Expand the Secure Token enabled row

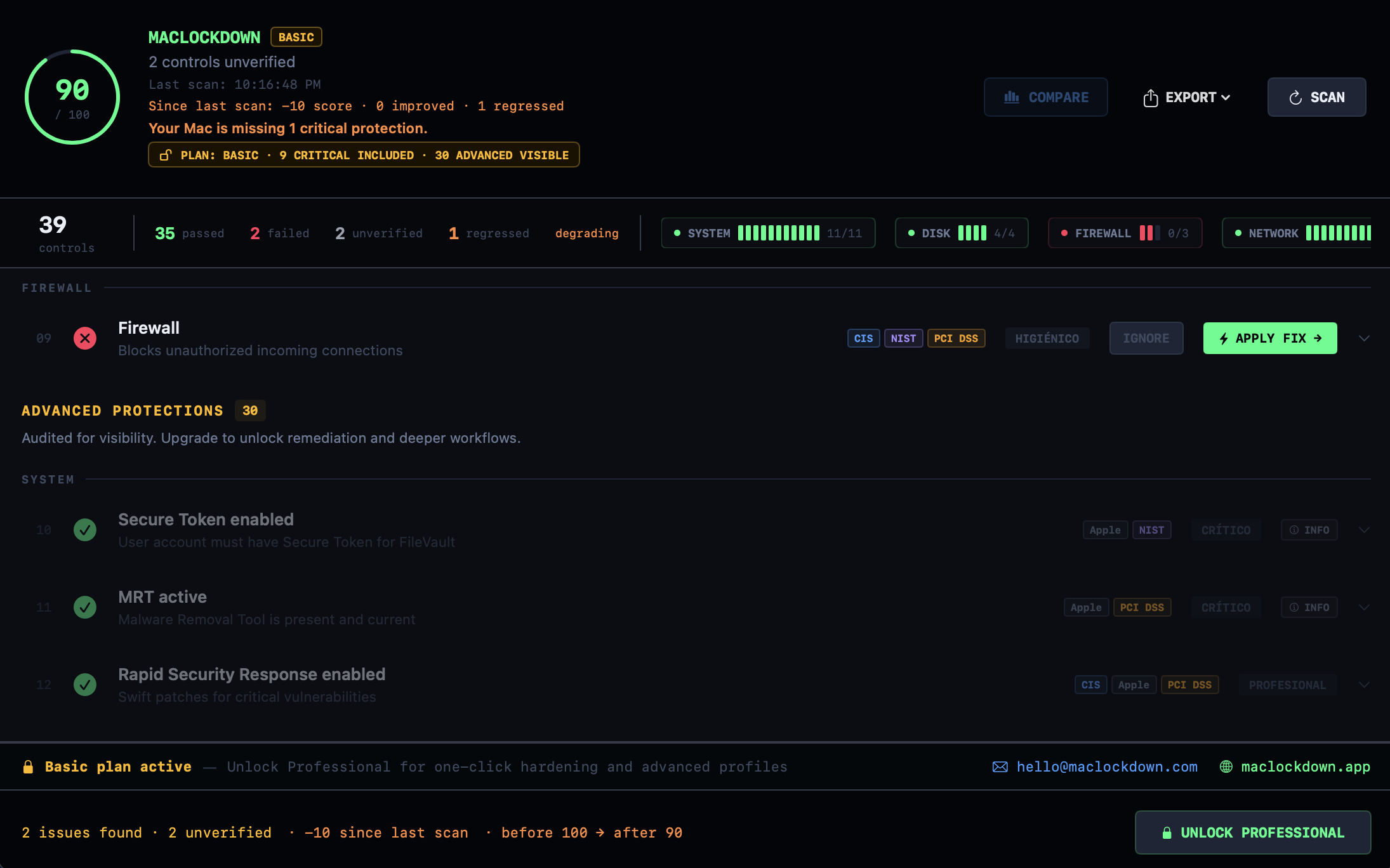tap(1364, 530)
